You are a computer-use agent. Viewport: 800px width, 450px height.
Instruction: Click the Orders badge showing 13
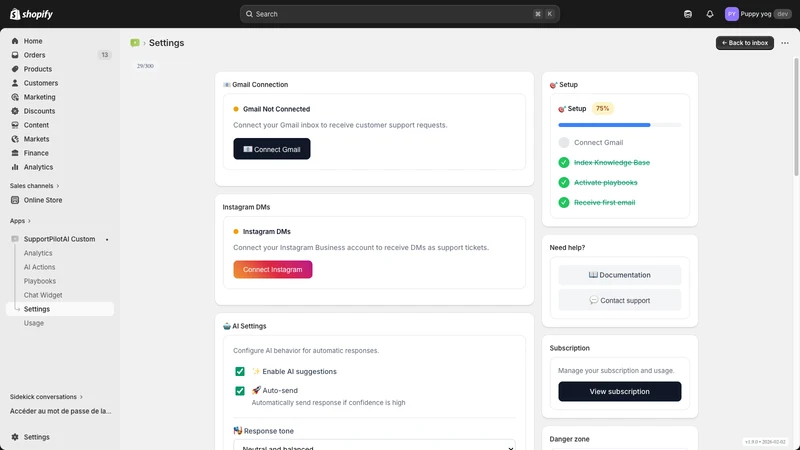coord(105,55)
